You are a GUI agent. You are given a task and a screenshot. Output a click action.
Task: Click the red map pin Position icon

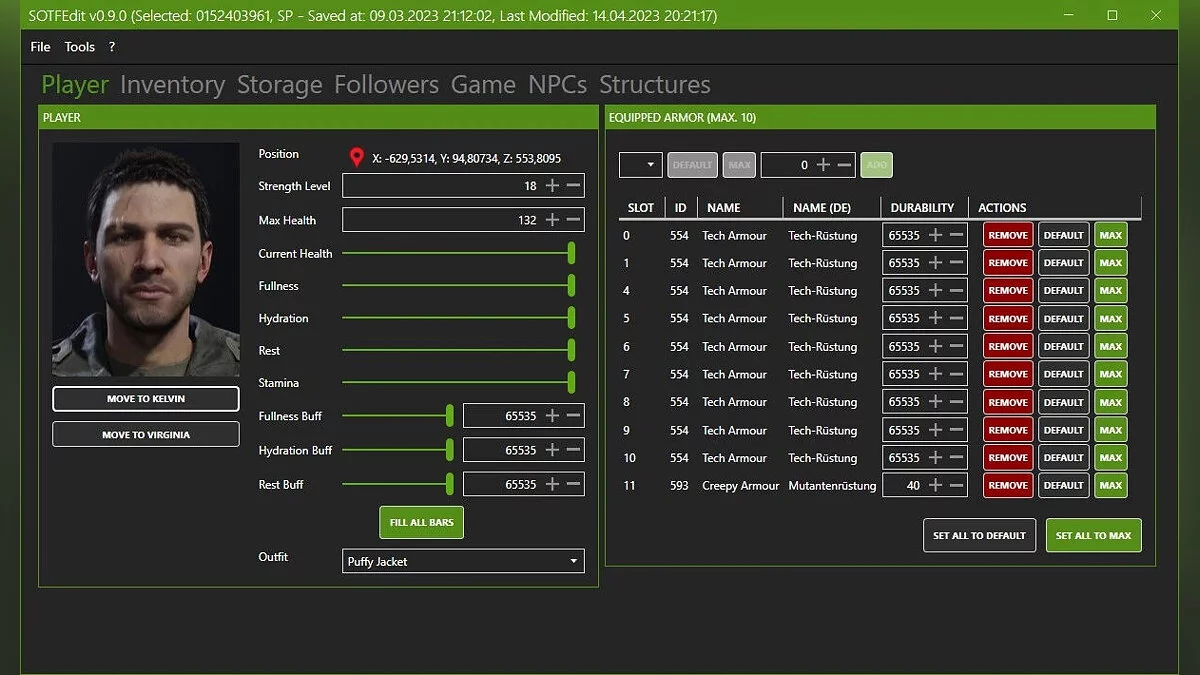point(356,157)
